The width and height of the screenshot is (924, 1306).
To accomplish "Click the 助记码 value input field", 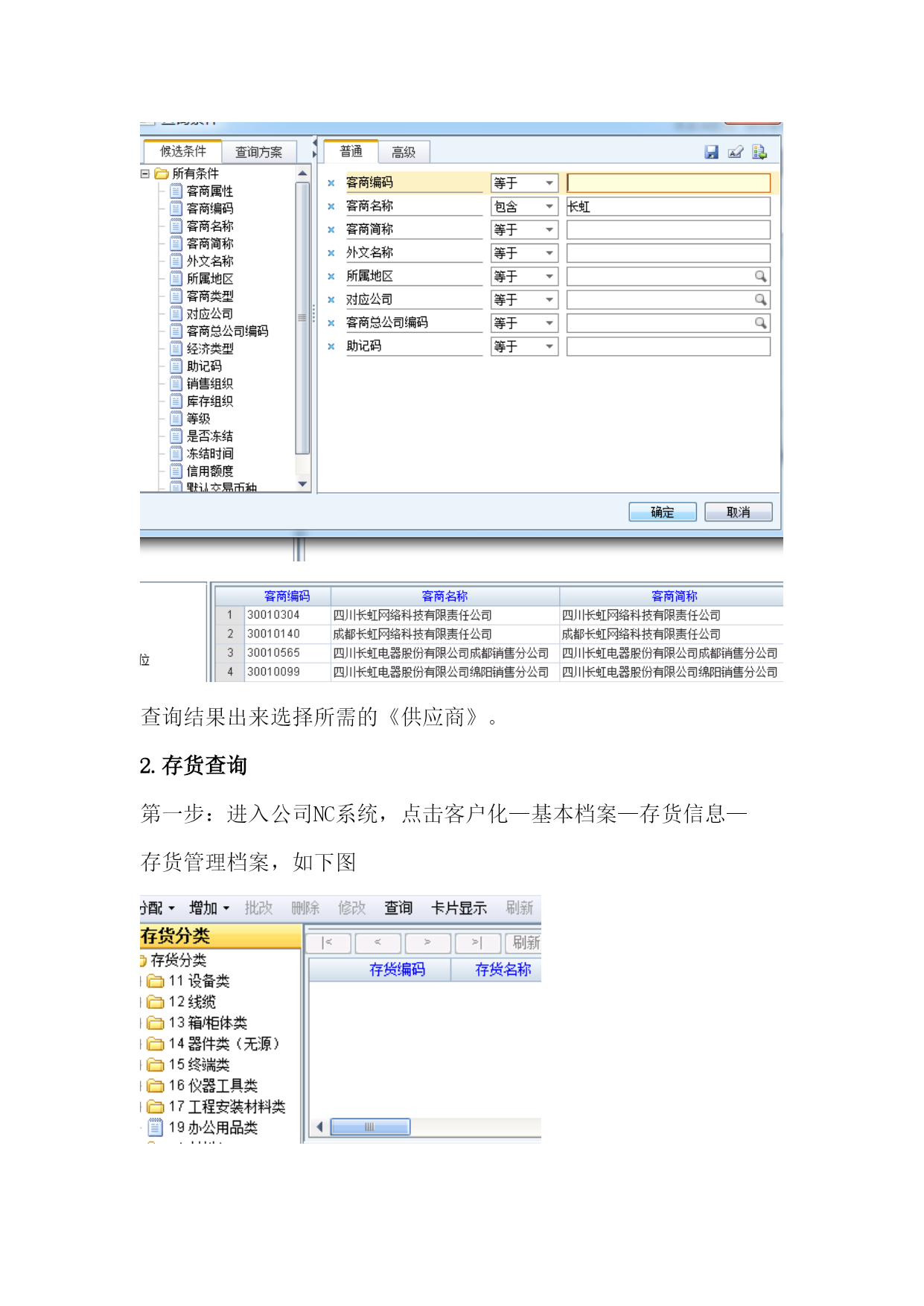I will [669, 346].
